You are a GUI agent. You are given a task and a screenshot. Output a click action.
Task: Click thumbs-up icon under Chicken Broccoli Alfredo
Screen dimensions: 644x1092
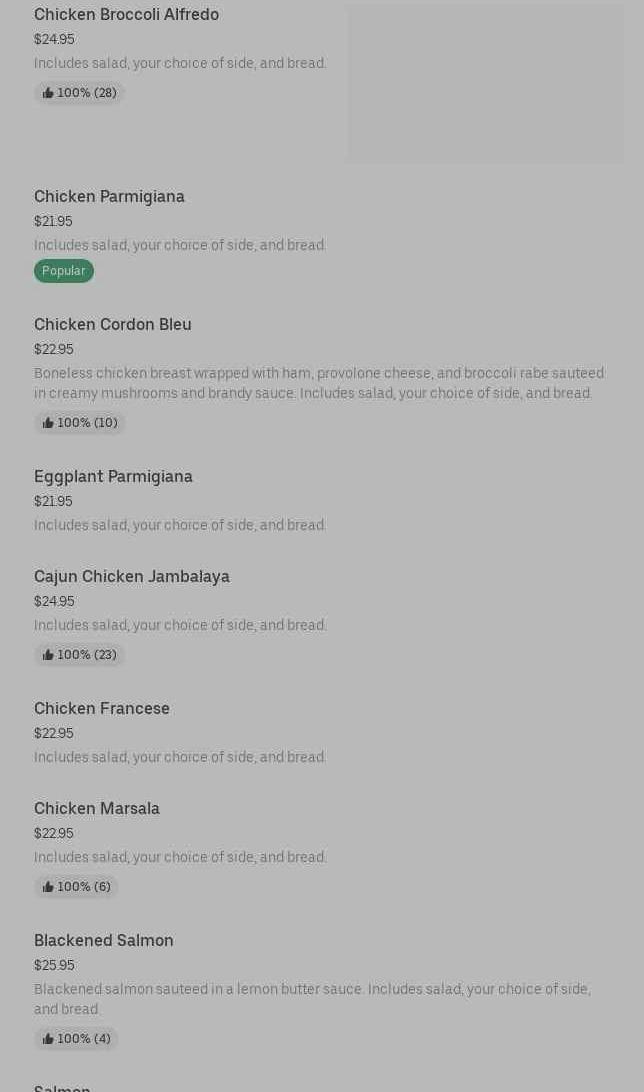(48, 93)
